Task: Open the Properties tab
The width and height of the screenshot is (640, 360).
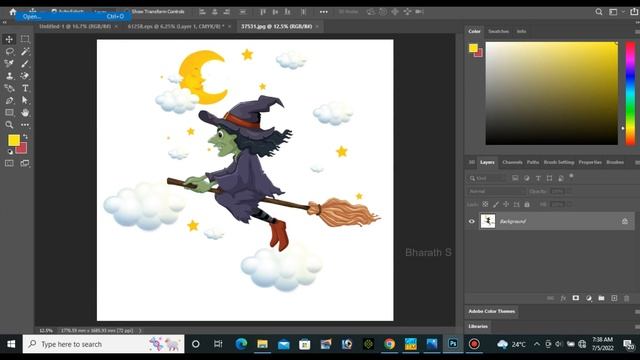Action: (x=590, y=162)
